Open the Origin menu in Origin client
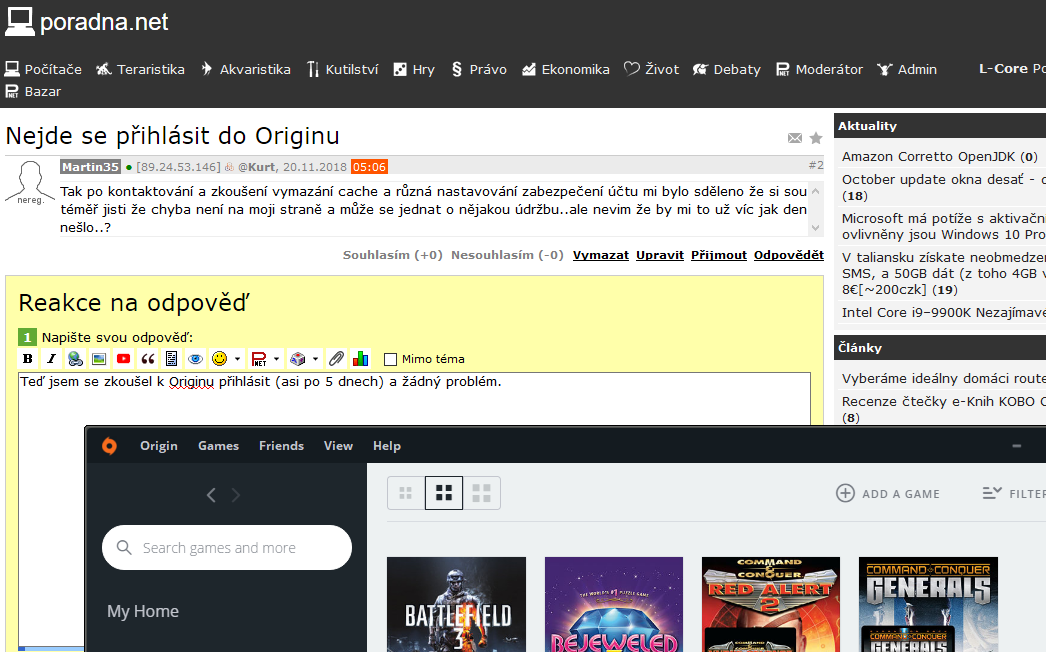1046x652 pixels. tap(159, 446)
